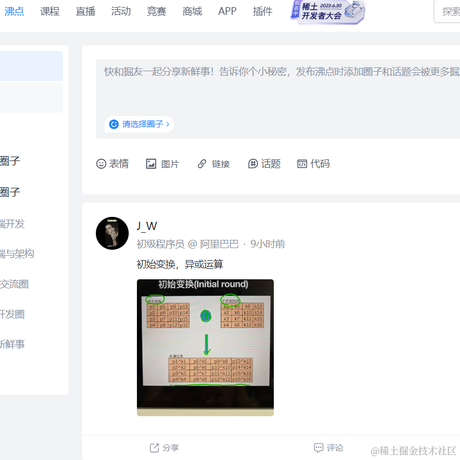Select the sidebar item ending in 端与架构

pos(17,254)
